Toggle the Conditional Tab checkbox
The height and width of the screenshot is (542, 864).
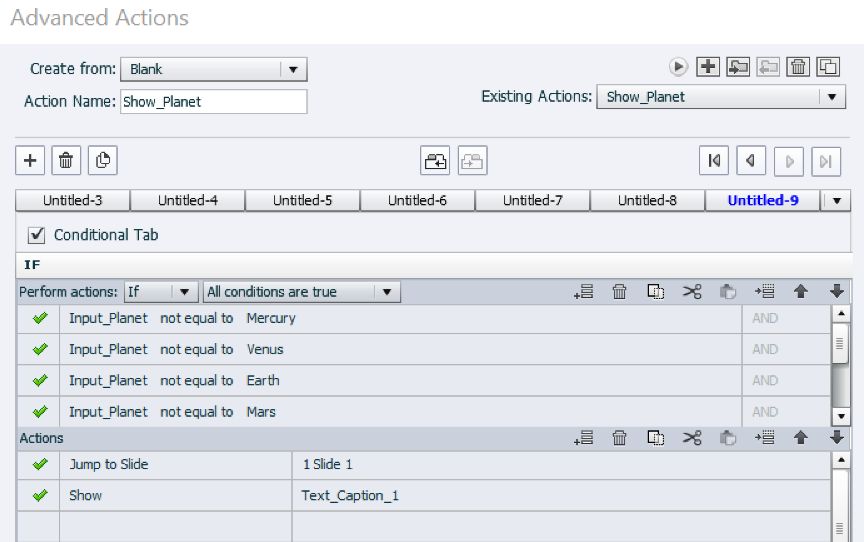(x=37, y=235)
